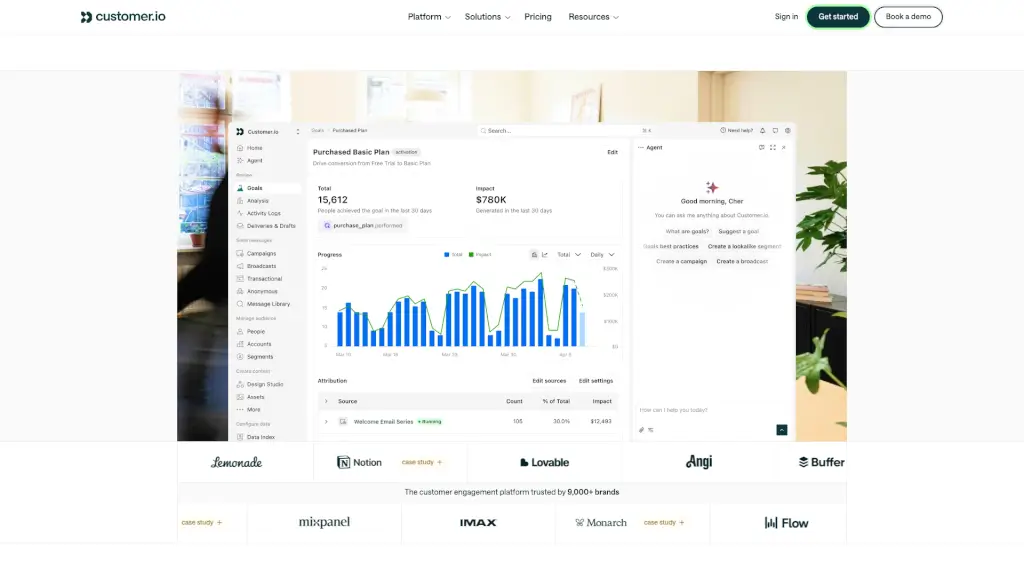Open the Agent panel options menu dots
Screen dimensions: 1024x576
click(x=641, y=148)
